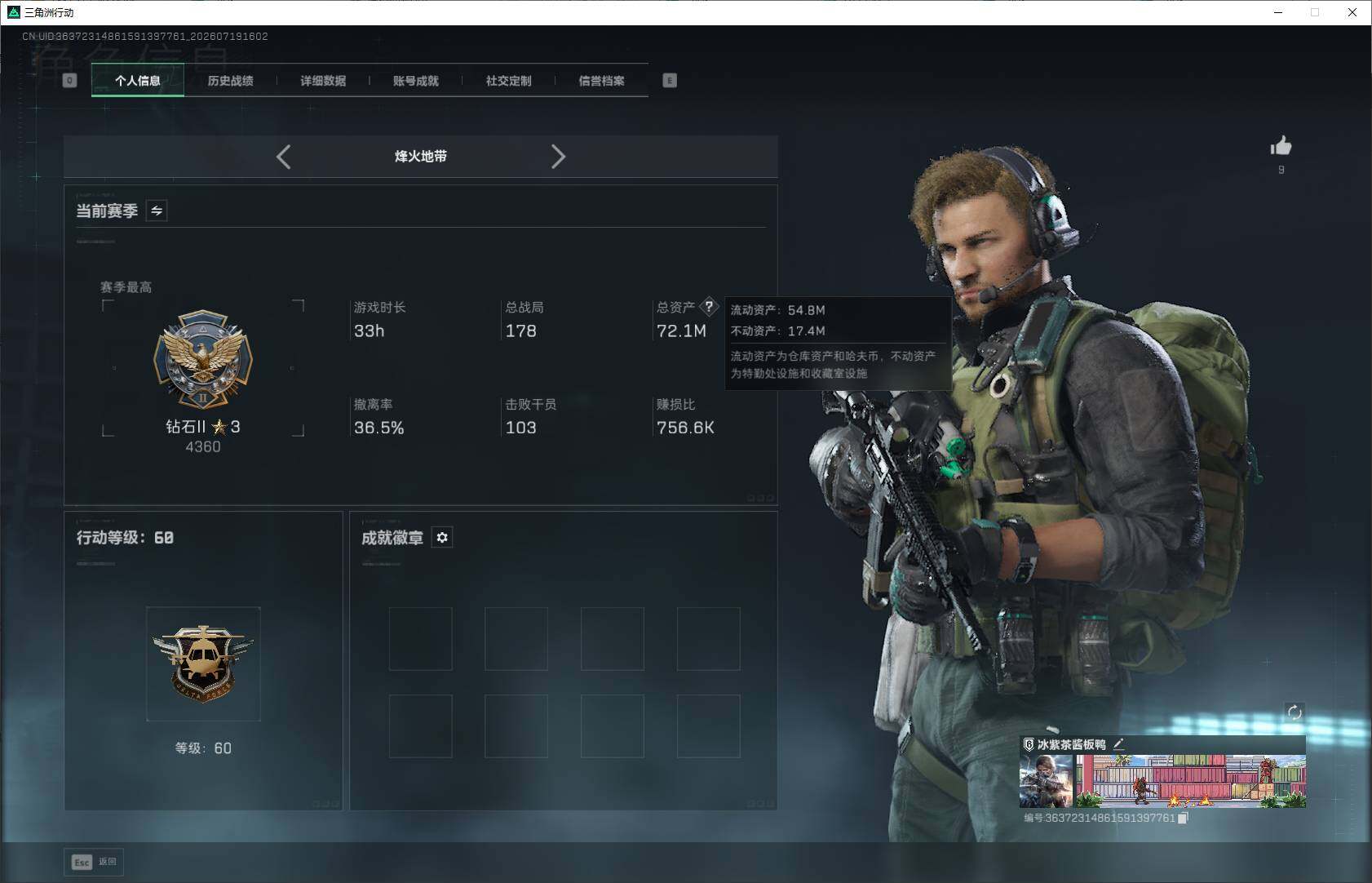Screen dimensions: 1372x883
Task: Click the player avatar thumbnail
Action: [1047, 781]
